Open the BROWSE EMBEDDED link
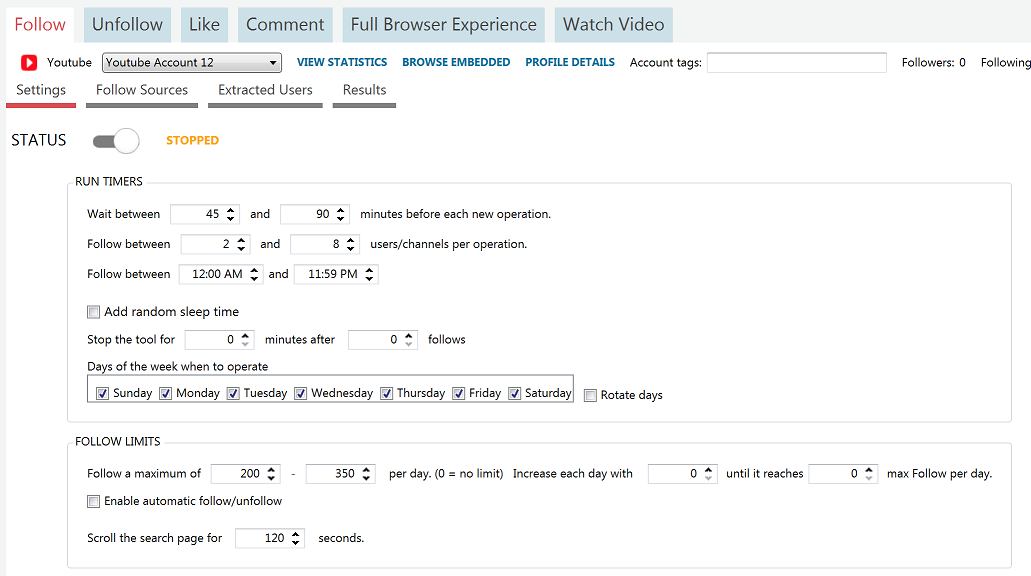 tap(456, 62)
